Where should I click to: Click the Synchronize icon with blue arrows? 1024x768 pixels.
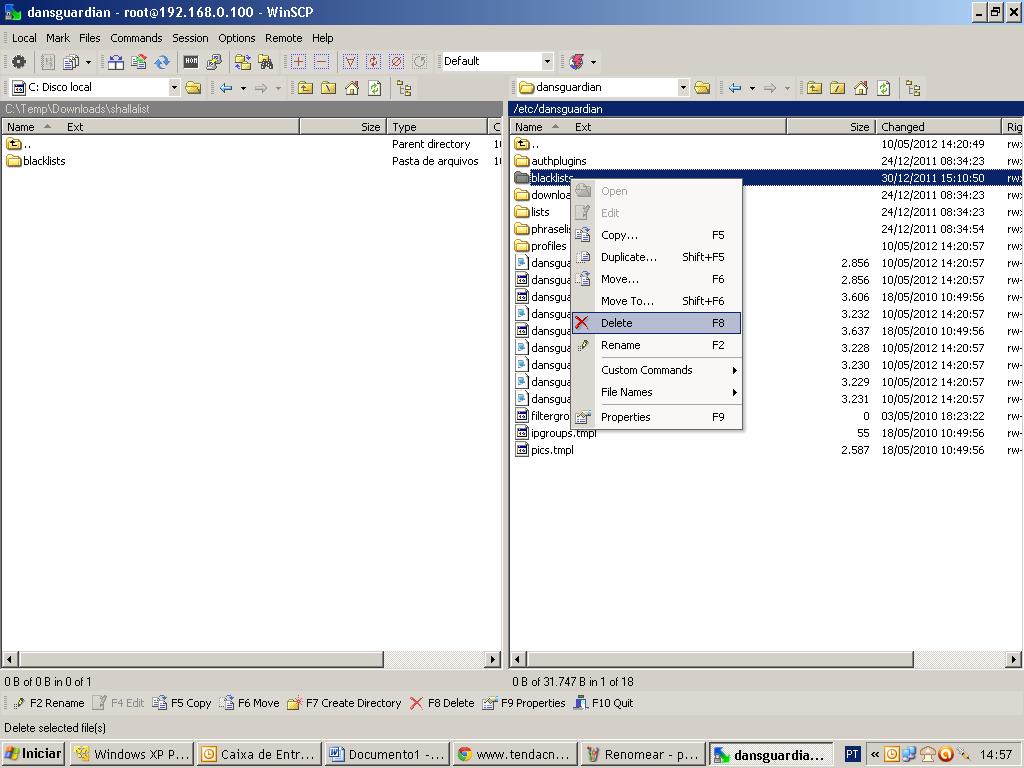click(161, 62)
